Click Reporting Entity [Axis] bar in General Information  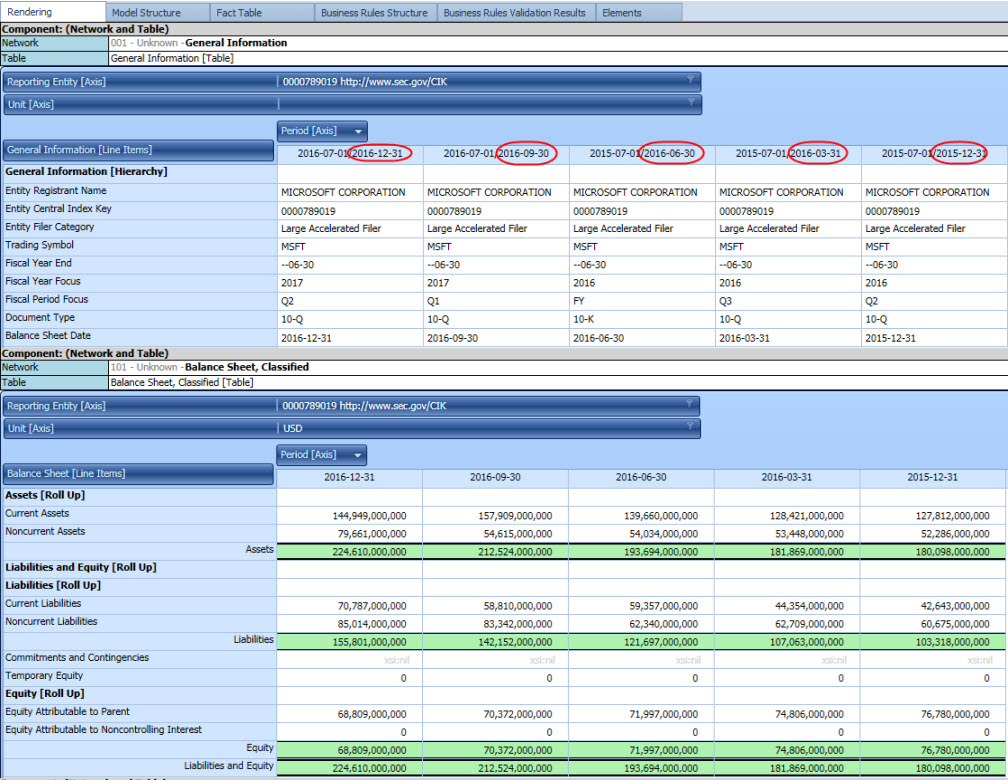pos(352,82)
